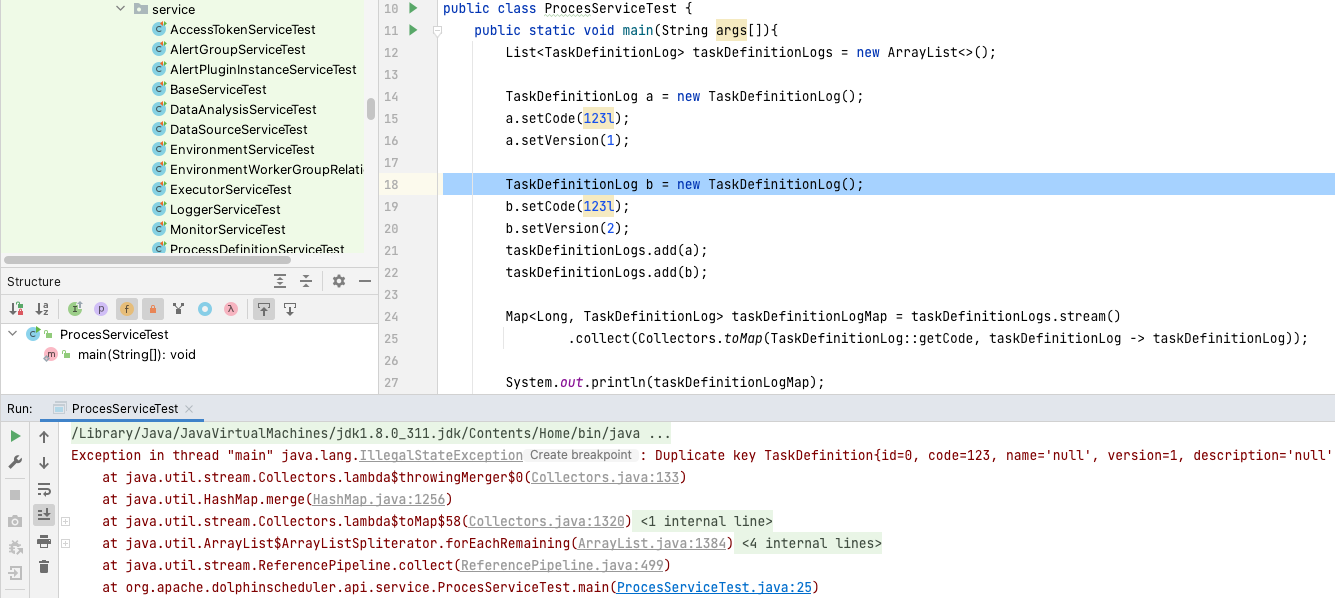Click IllegalStateException link in console
1335x598 pixels.
coord(441,455)
